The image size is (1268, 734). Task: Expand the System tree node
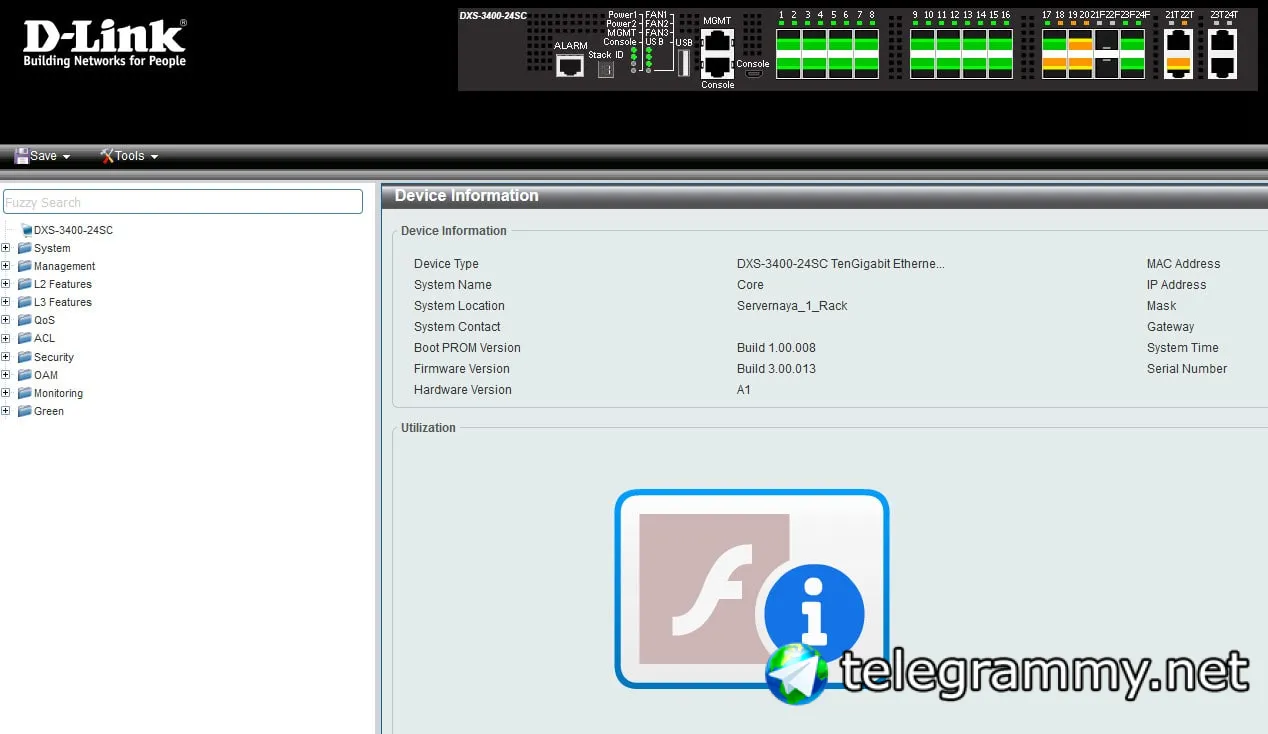pyautogui.click(x=6, y=248)
